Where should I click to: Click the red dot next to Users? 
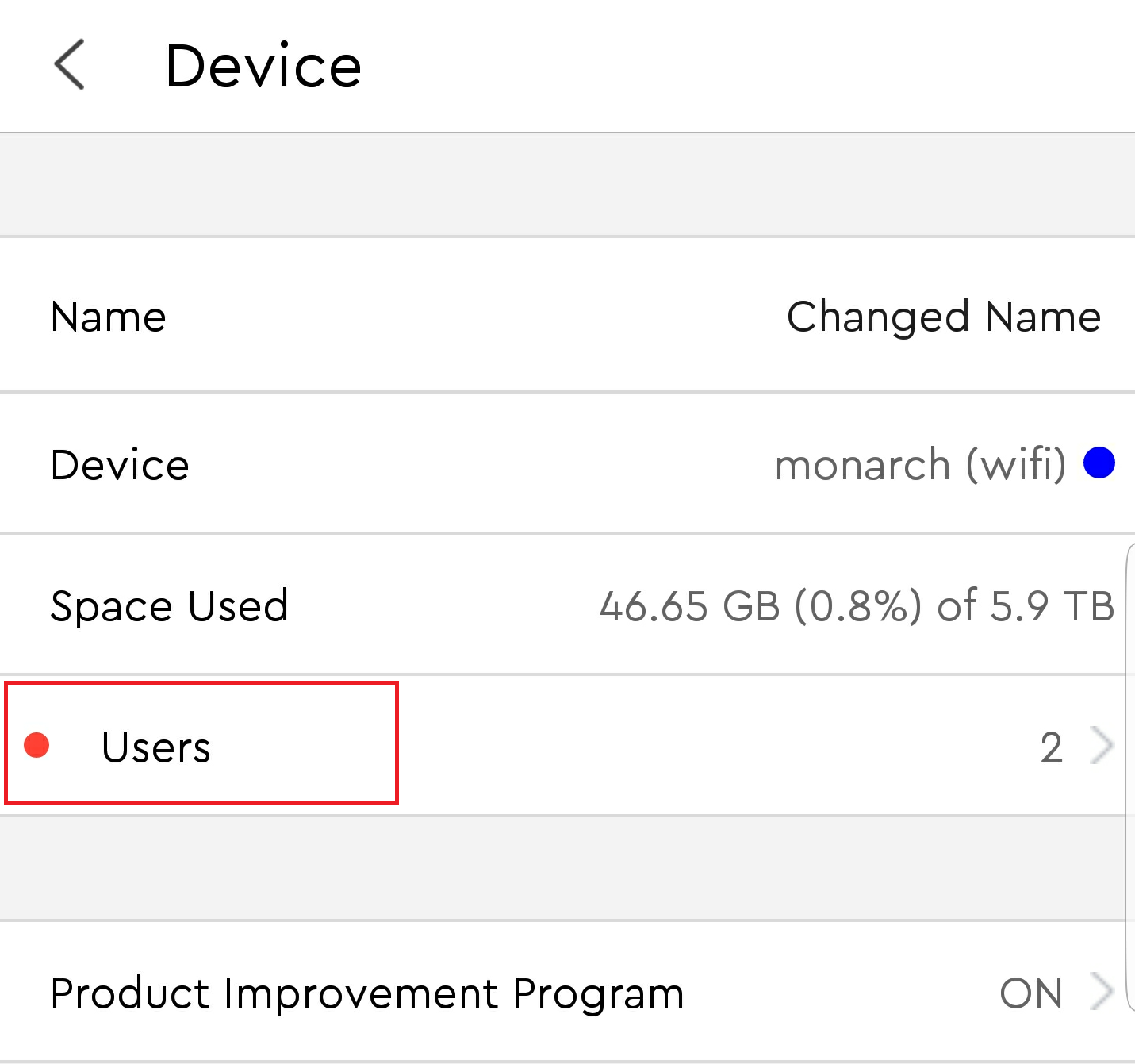pos(36,745)
